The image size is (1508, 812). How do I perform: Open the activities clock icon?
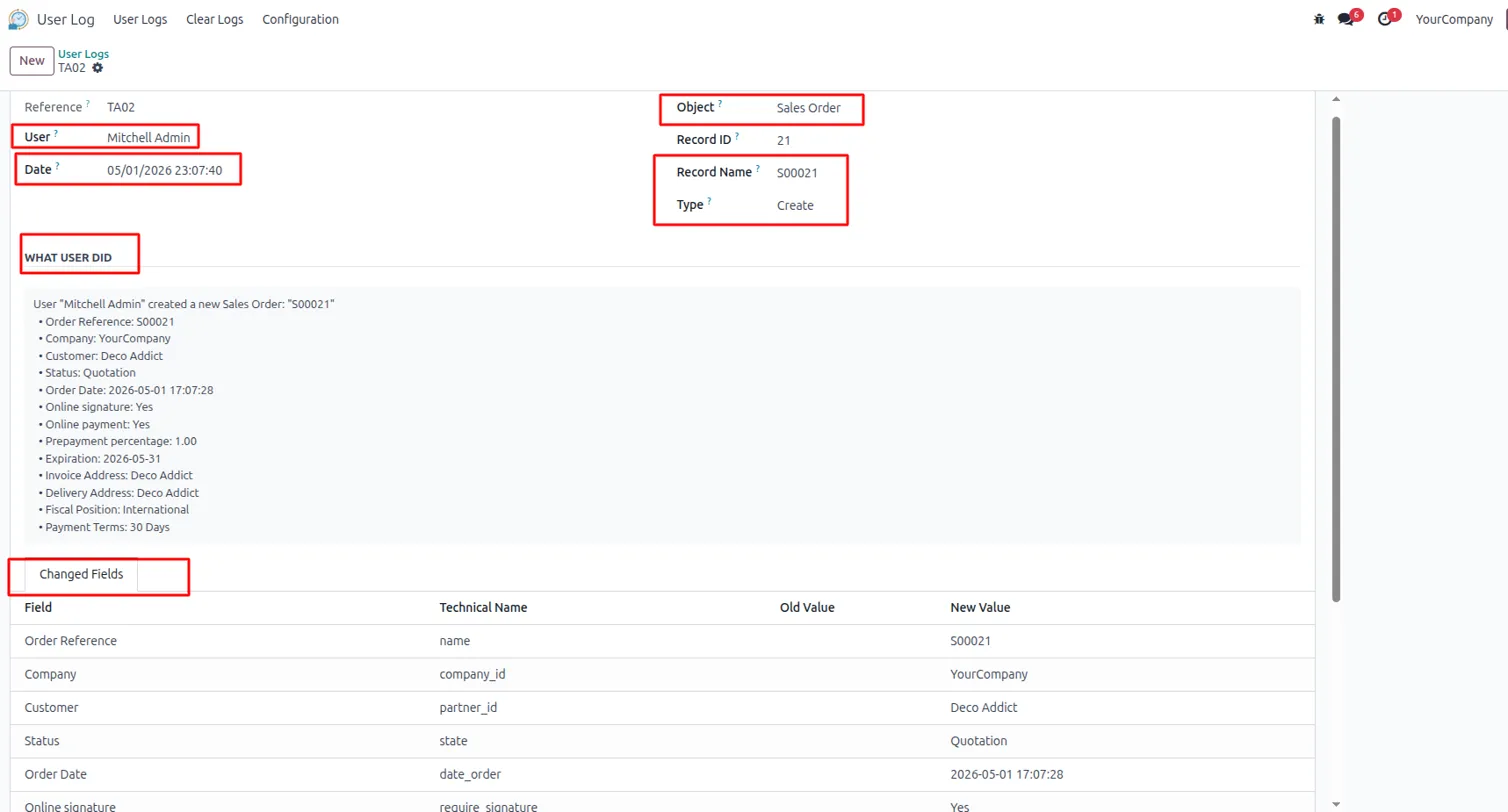[1385, 19]
